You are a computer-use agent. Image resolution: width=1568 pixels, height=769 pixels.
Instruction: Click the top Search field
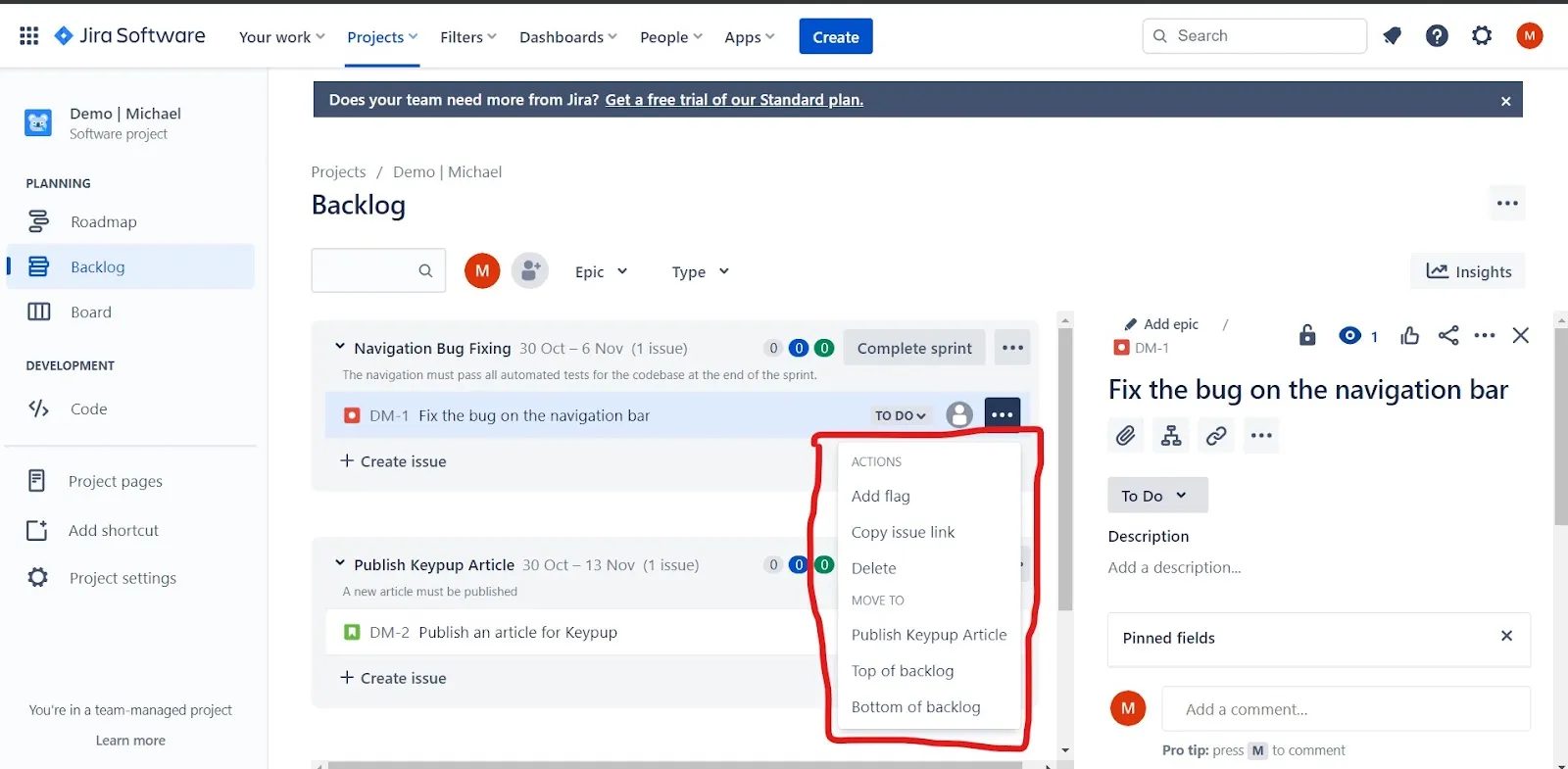tap(1254, 36)
